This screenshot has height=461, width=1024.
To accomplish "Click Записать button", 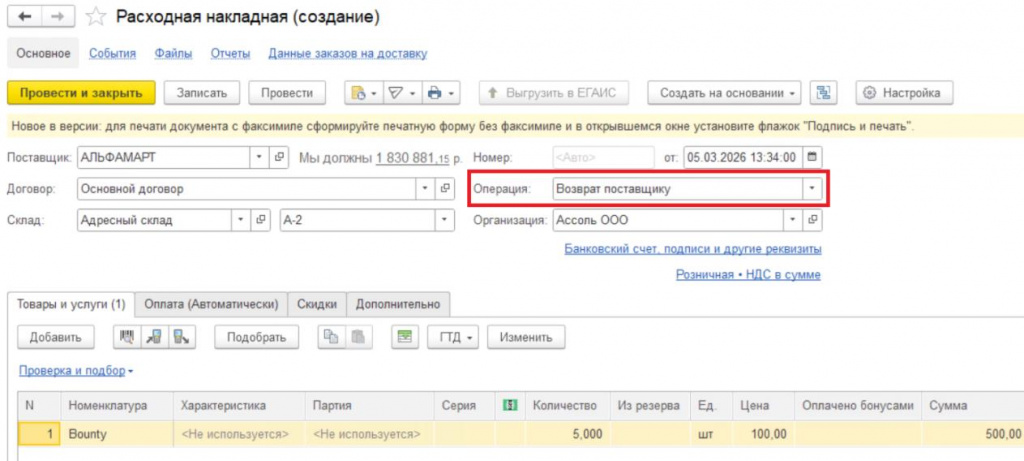I will (202, 93).
